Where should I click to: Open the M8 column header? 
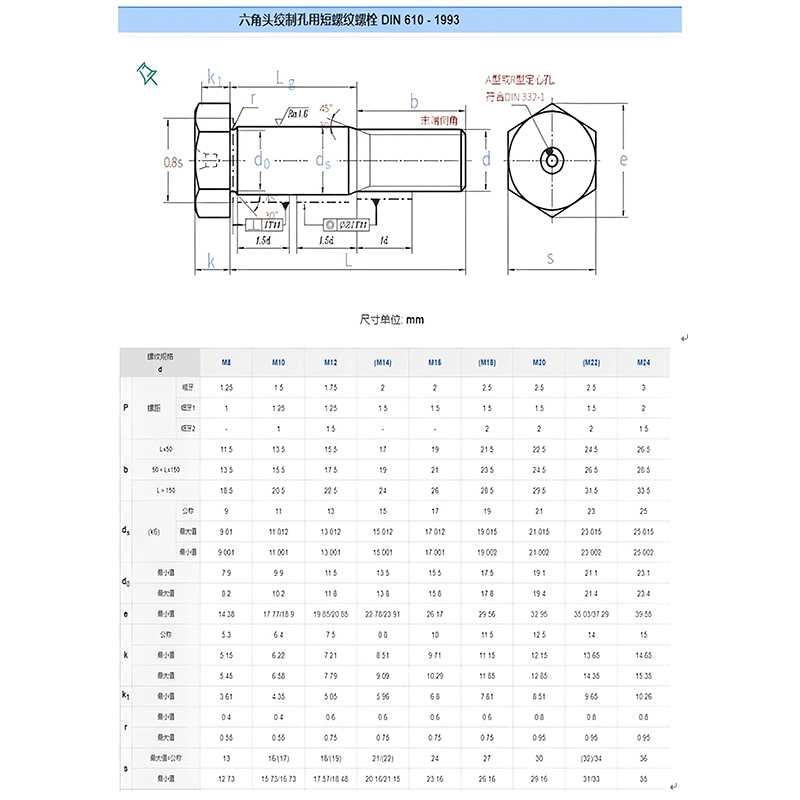[225, 362]
